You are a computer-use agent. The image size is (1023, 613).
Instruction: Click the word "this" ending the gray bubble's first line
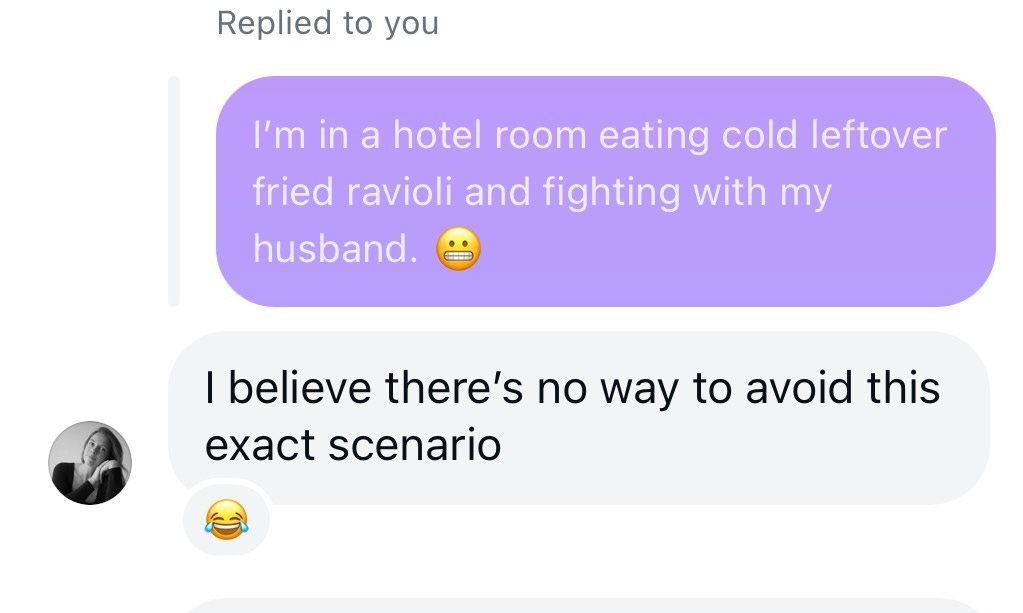[903, 387]
